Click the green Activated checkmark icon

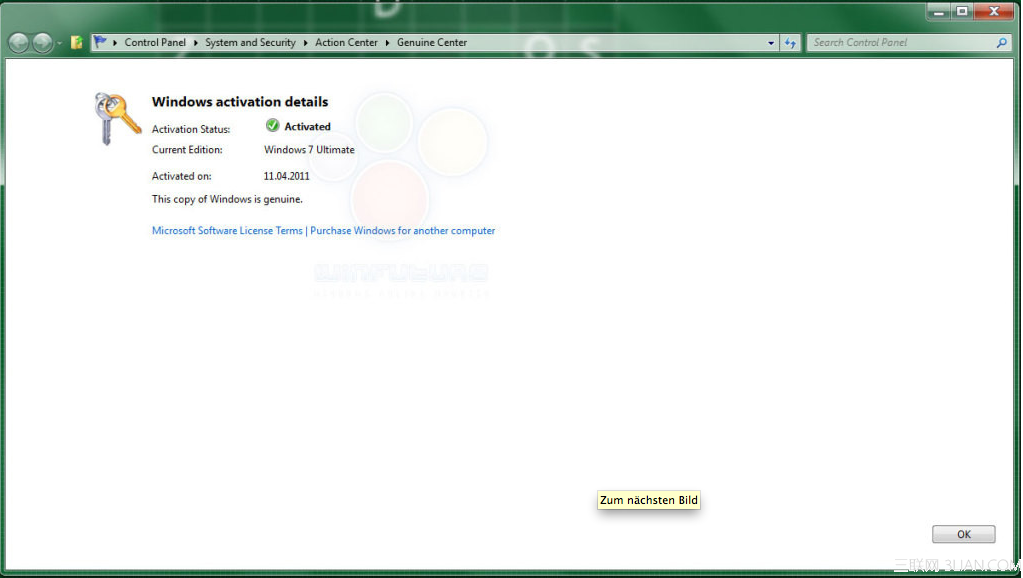(272, 126)
